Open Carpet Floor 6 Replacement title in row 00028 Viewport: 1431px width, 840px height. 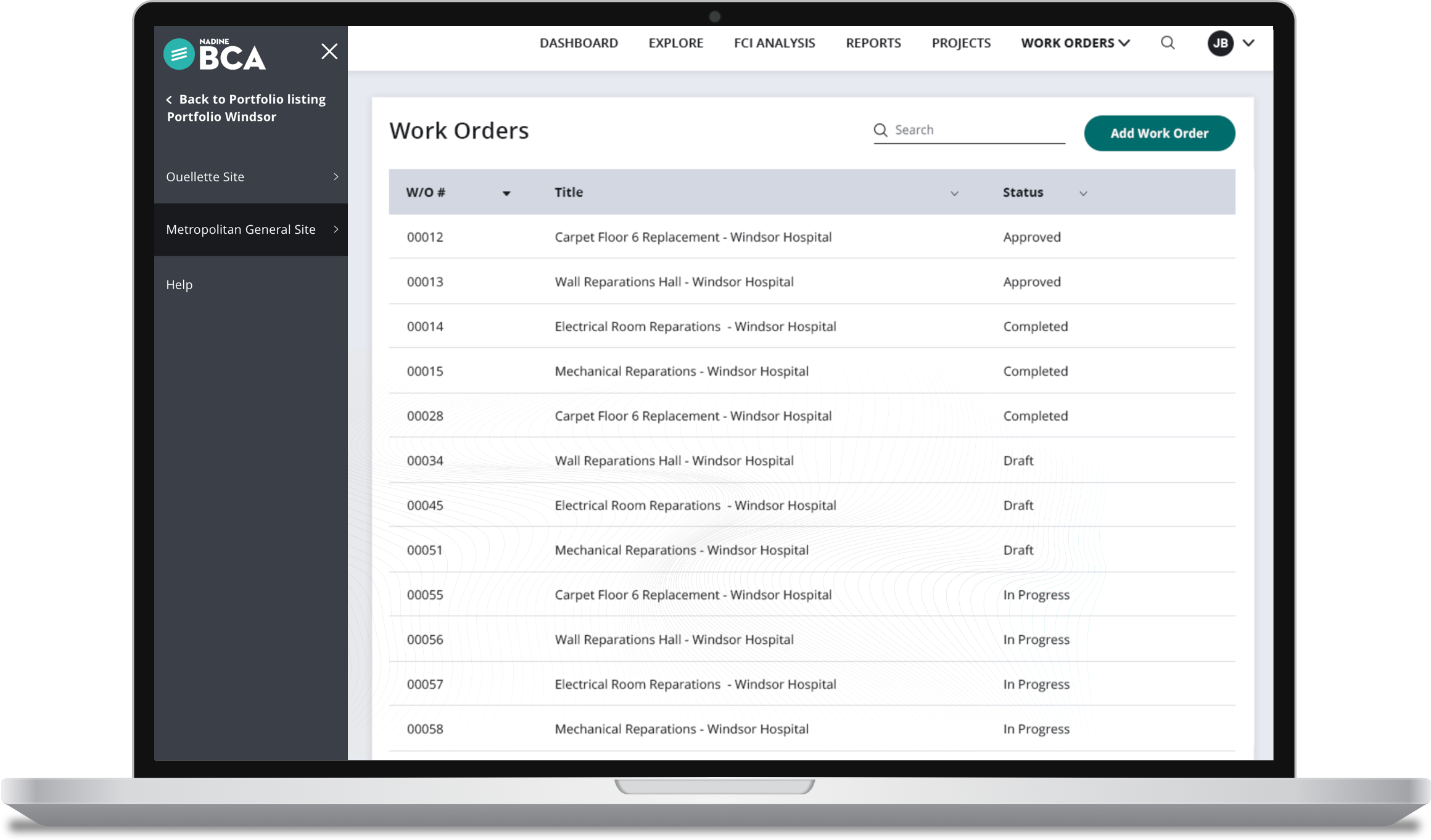click(693, 416)
